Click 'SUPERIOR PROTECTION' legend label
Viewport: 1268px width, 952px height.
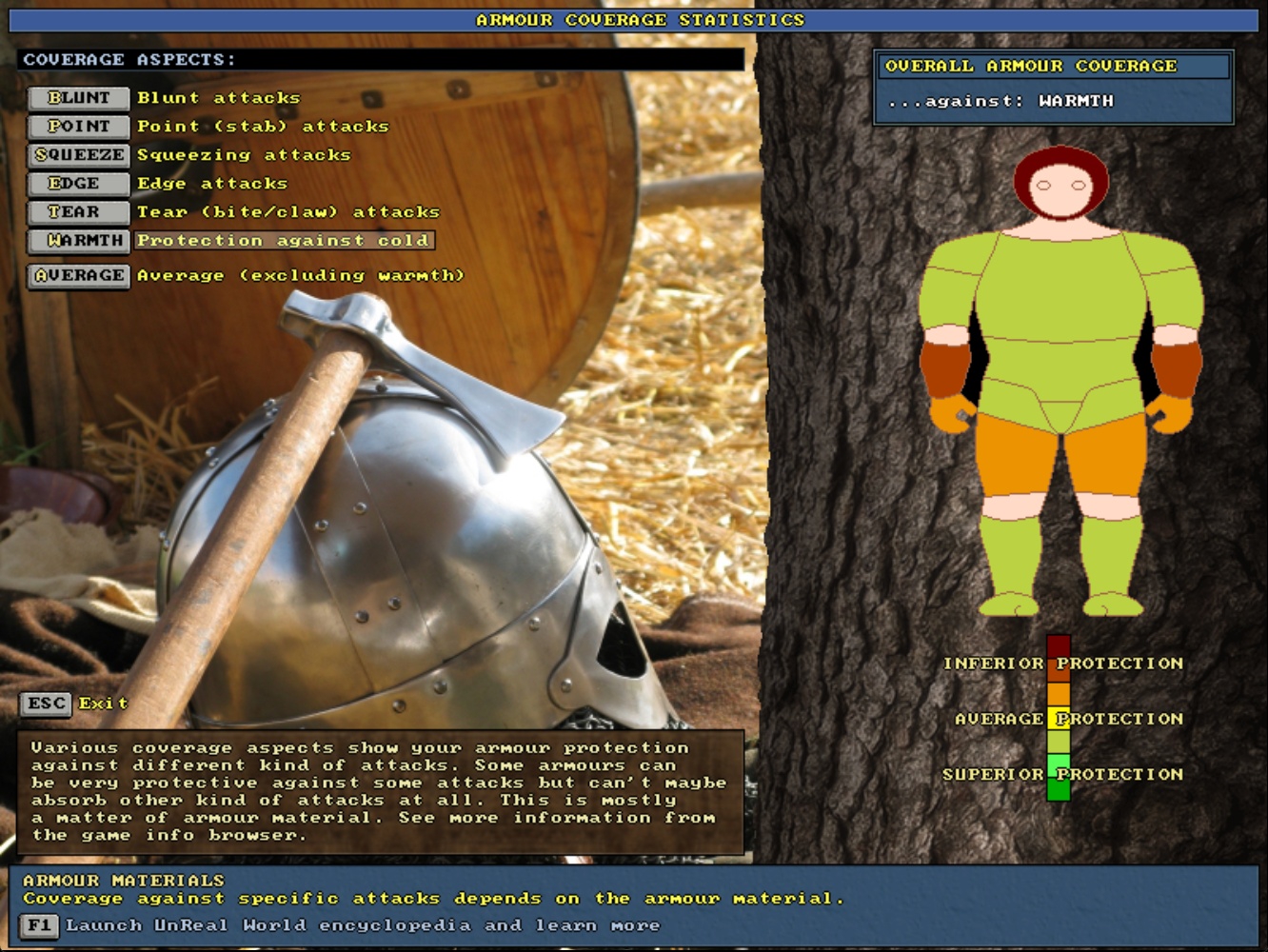[x=1062, y=774]
